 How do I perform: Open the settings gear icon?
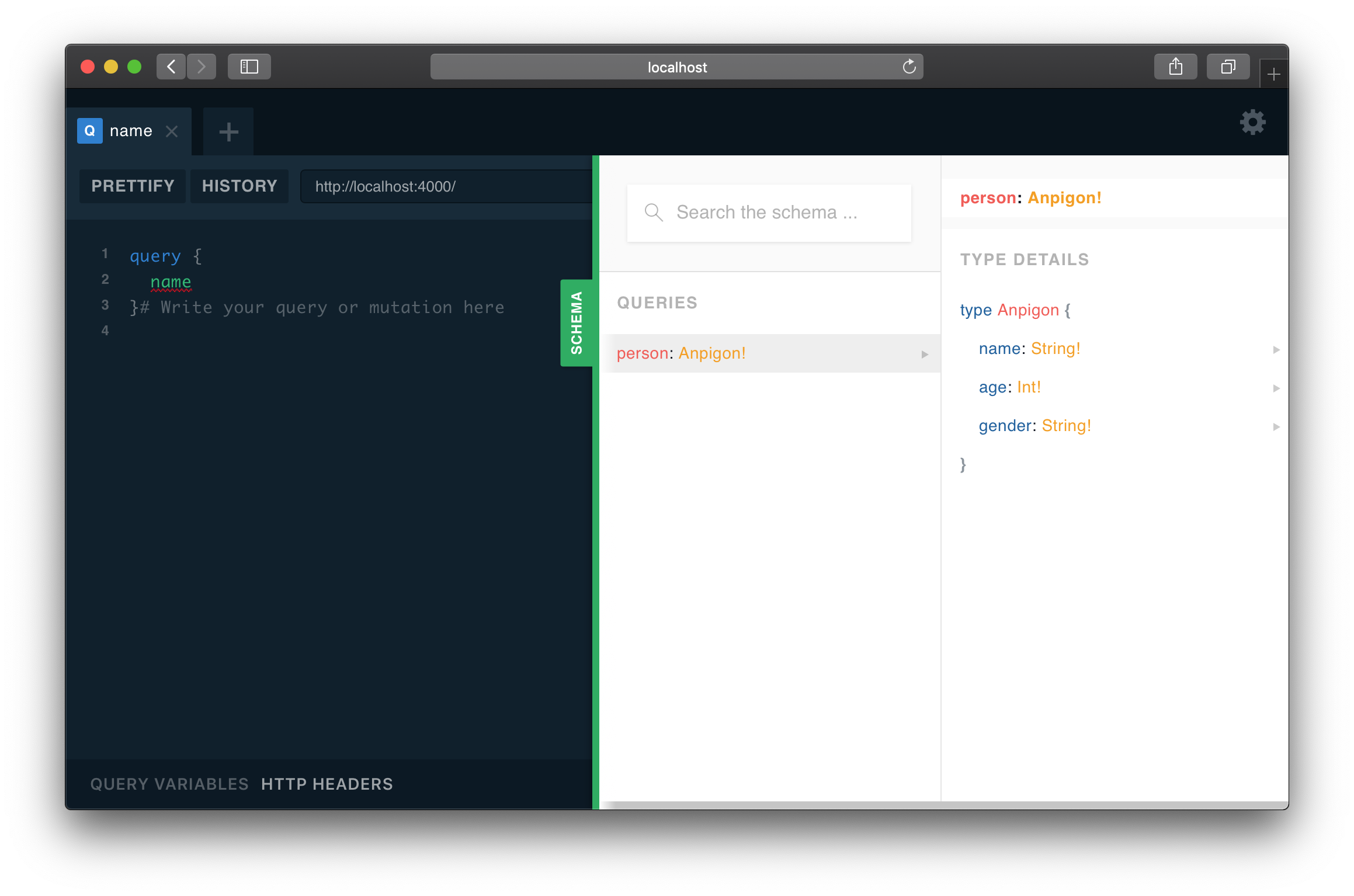pyautogui.click(x=1252, y=123)
